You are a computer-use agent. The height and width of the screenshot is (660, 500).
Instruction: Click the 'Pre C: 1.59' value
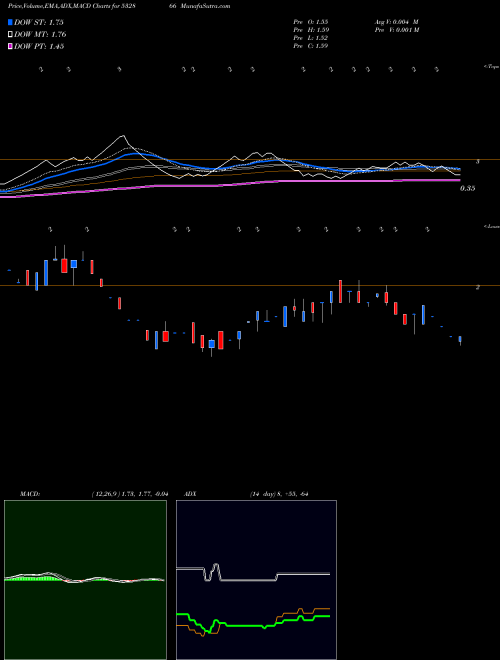click(x=311, y=46)
